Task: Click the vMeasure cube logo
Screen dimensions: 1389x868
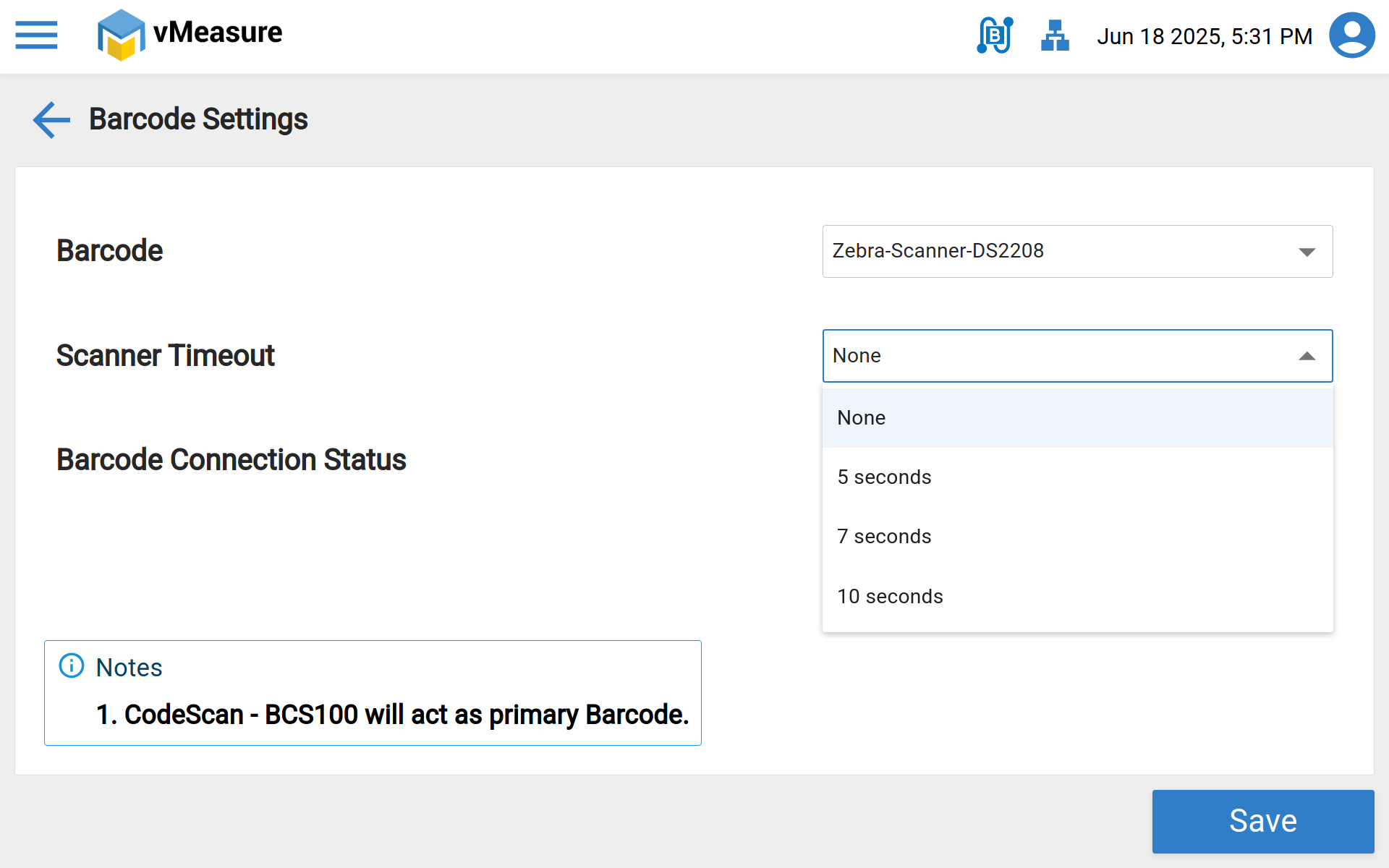Action: [120, 35]
